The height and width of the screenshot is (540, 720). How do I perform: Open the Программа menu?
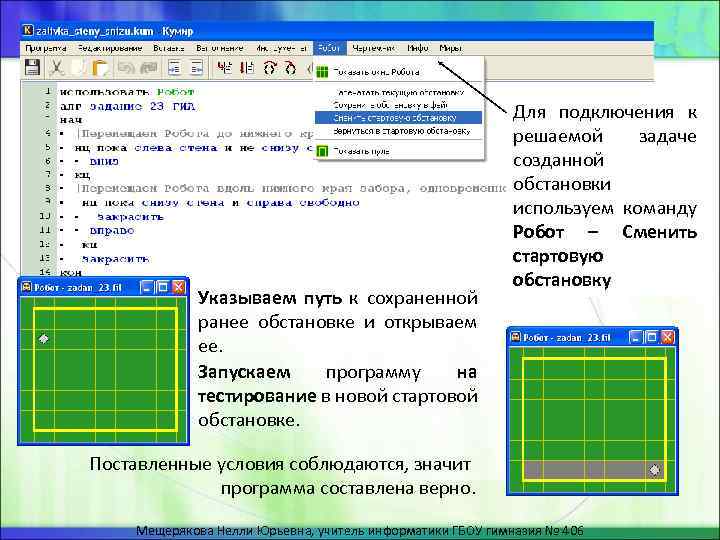point(46,48)
